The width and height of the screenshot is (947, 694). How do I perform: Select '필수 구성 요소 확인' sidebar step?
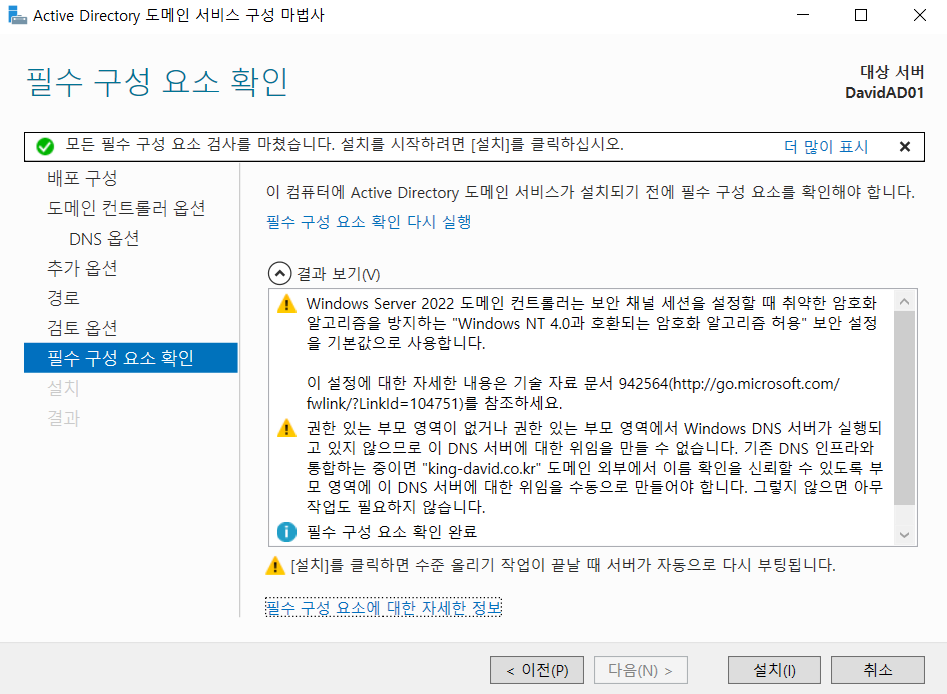130,358
